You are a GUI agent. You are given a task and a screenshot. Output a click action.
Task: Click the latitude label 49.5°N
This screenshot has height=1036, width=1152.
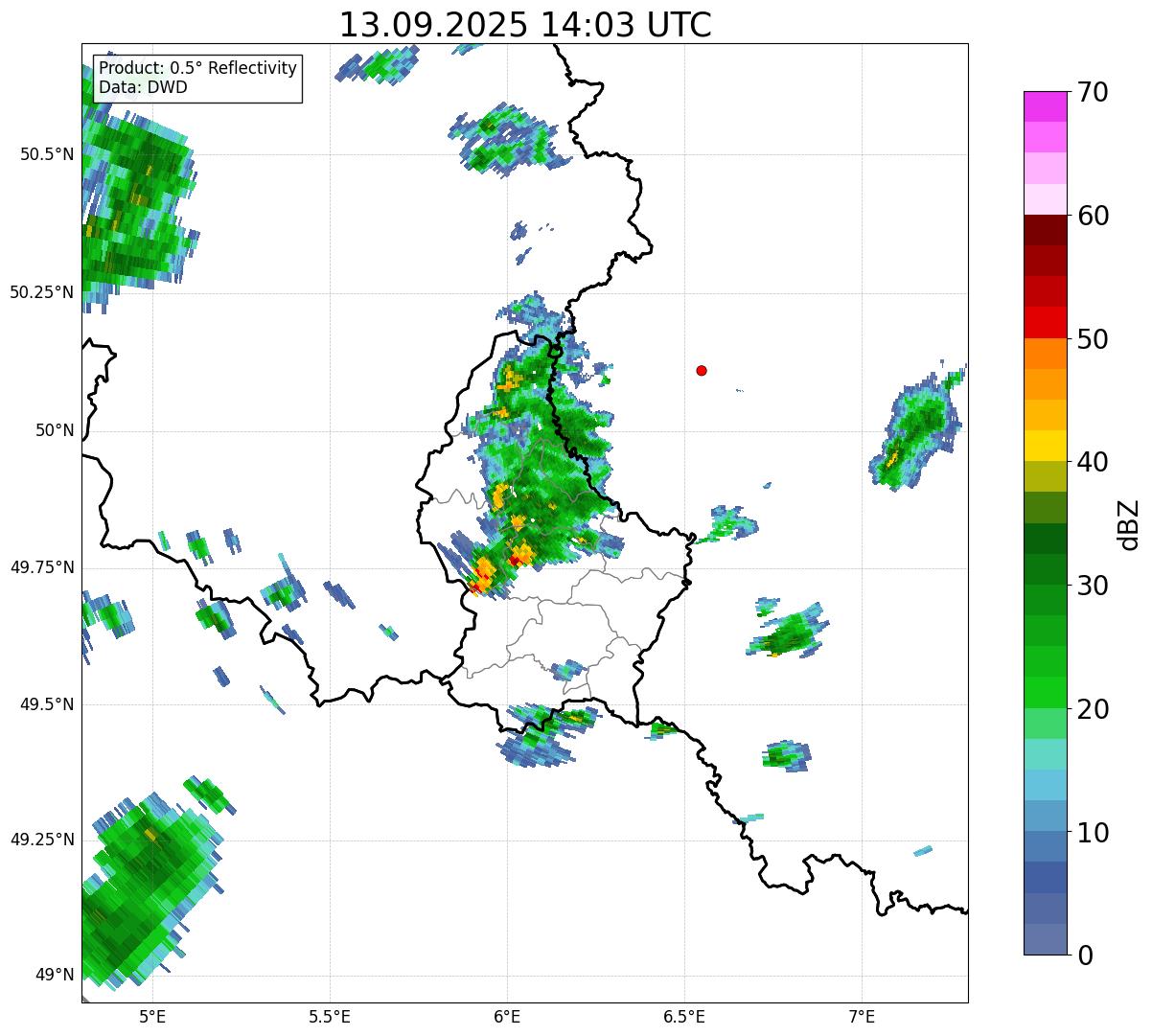[47, 704]
